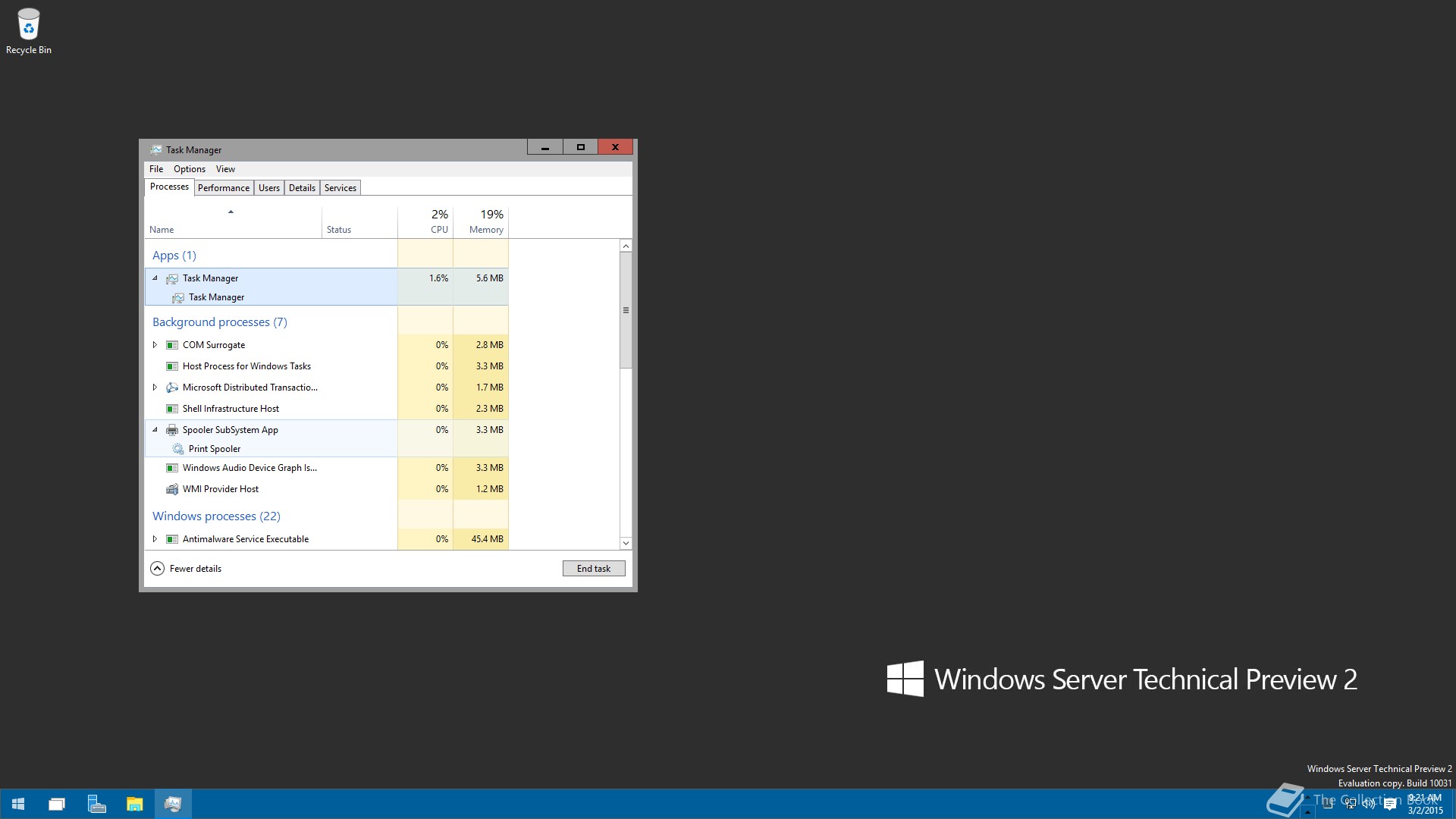This screenshot has width=1456, height=819.
Task: Click the Spooler SubSystem App printer icon
Action: click(172, 430)
